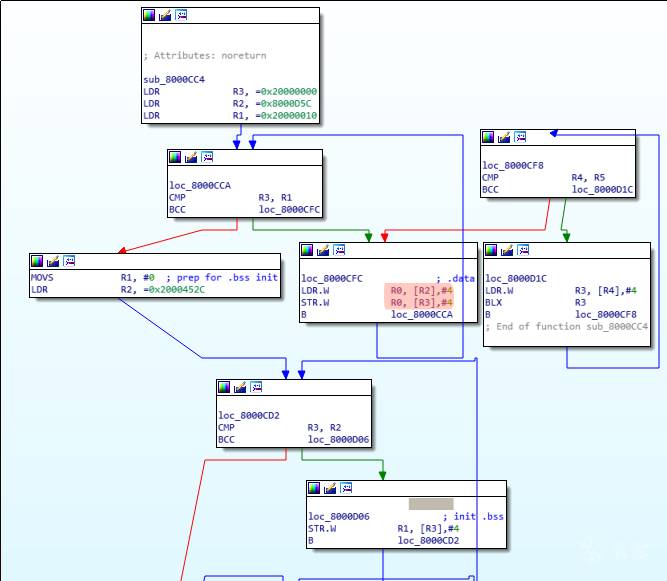Click the edit pencil icon in the loc_8000D1C block

507,250
